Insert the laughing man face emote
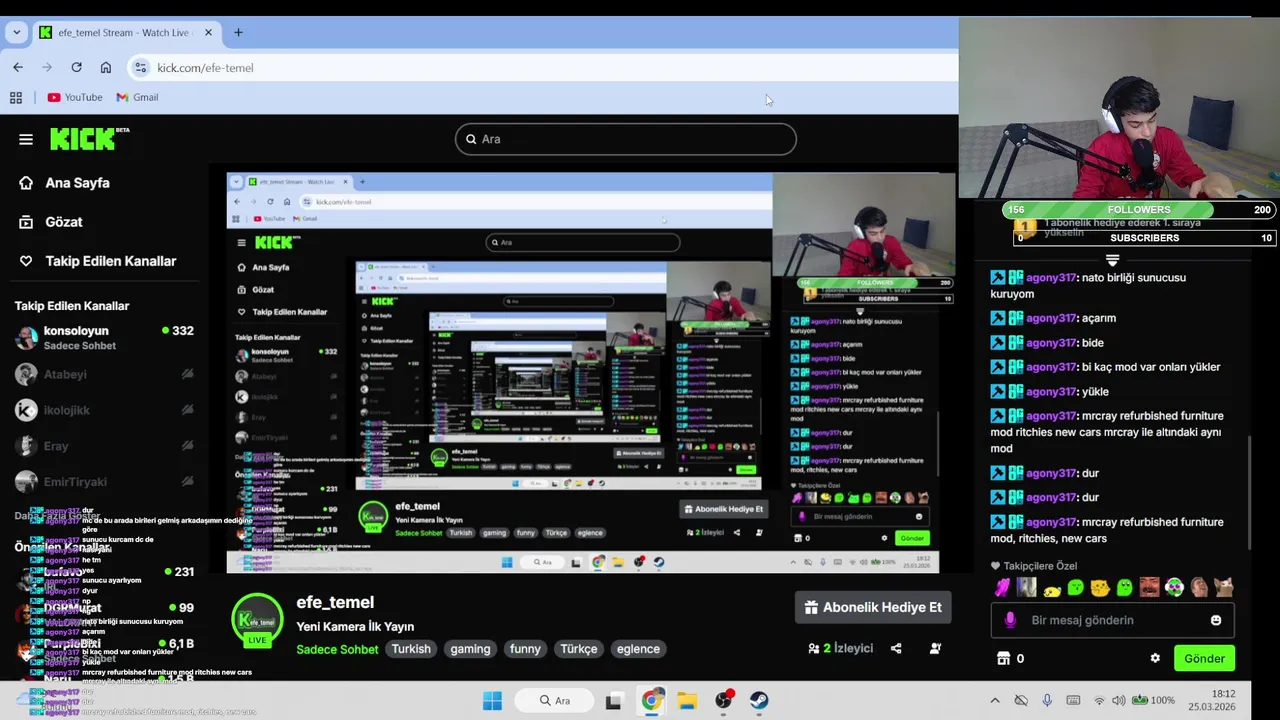1280x720 pixels. click(1149, 588)
